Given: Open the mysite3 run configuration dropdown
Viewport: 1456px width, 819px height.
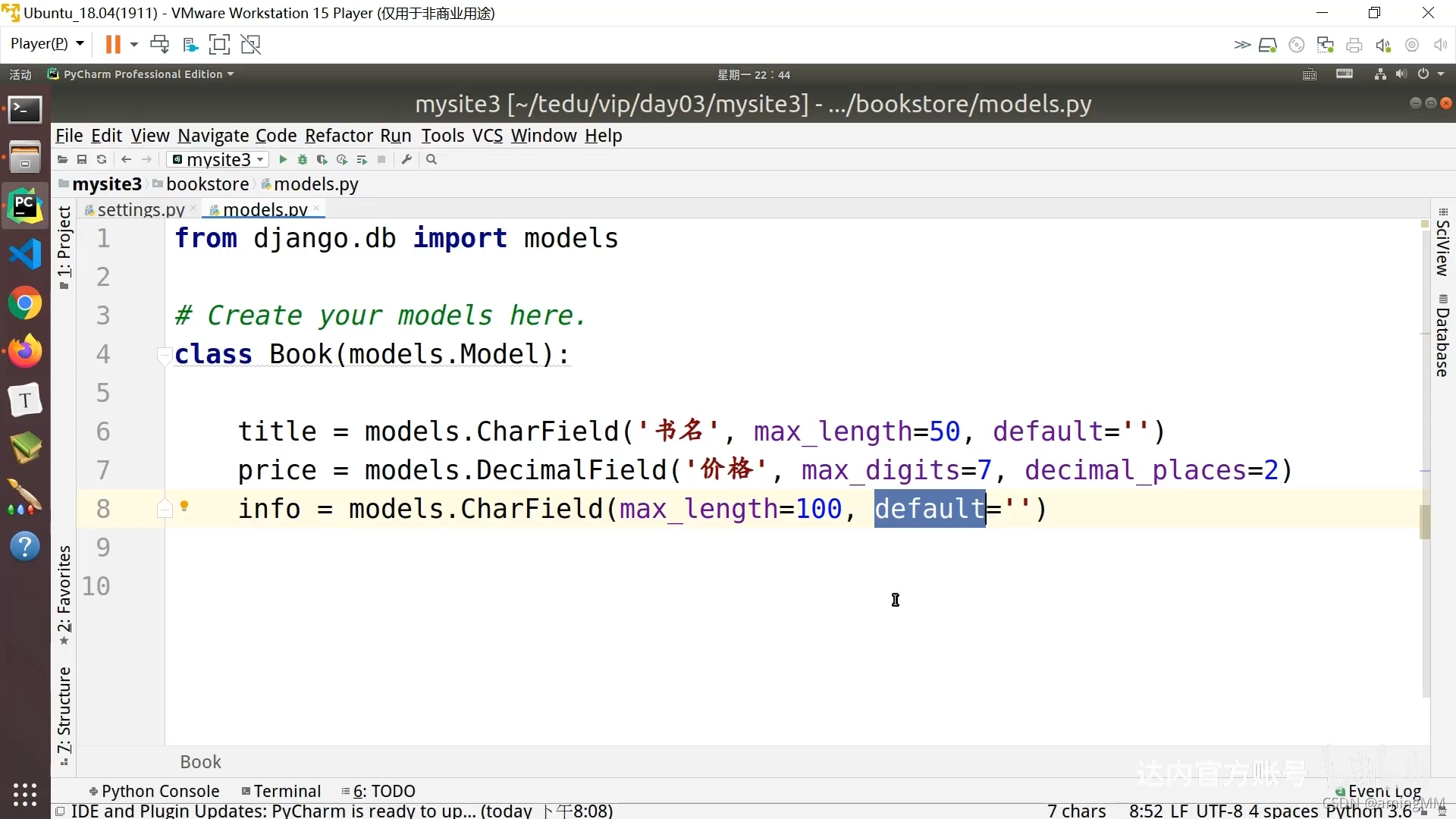Looking at the screenshot, I should 218,159.
